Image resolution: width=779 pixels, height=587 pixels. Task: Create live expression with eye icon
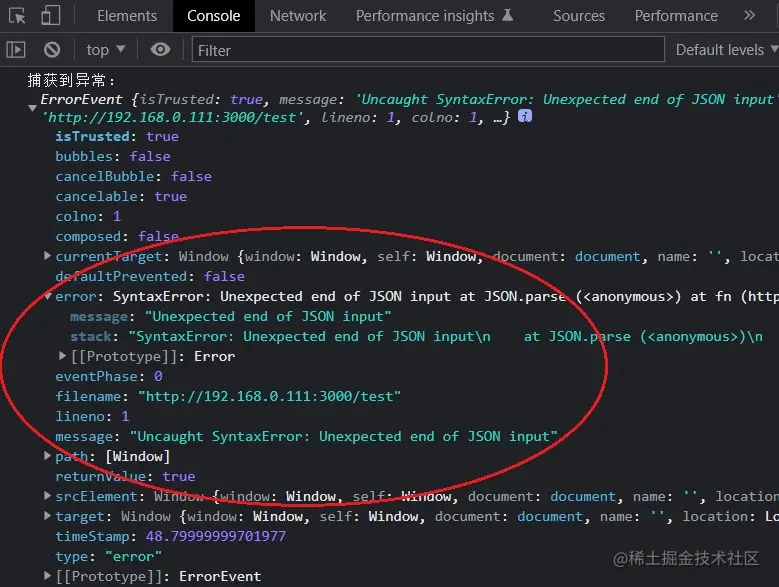[160, 50]
